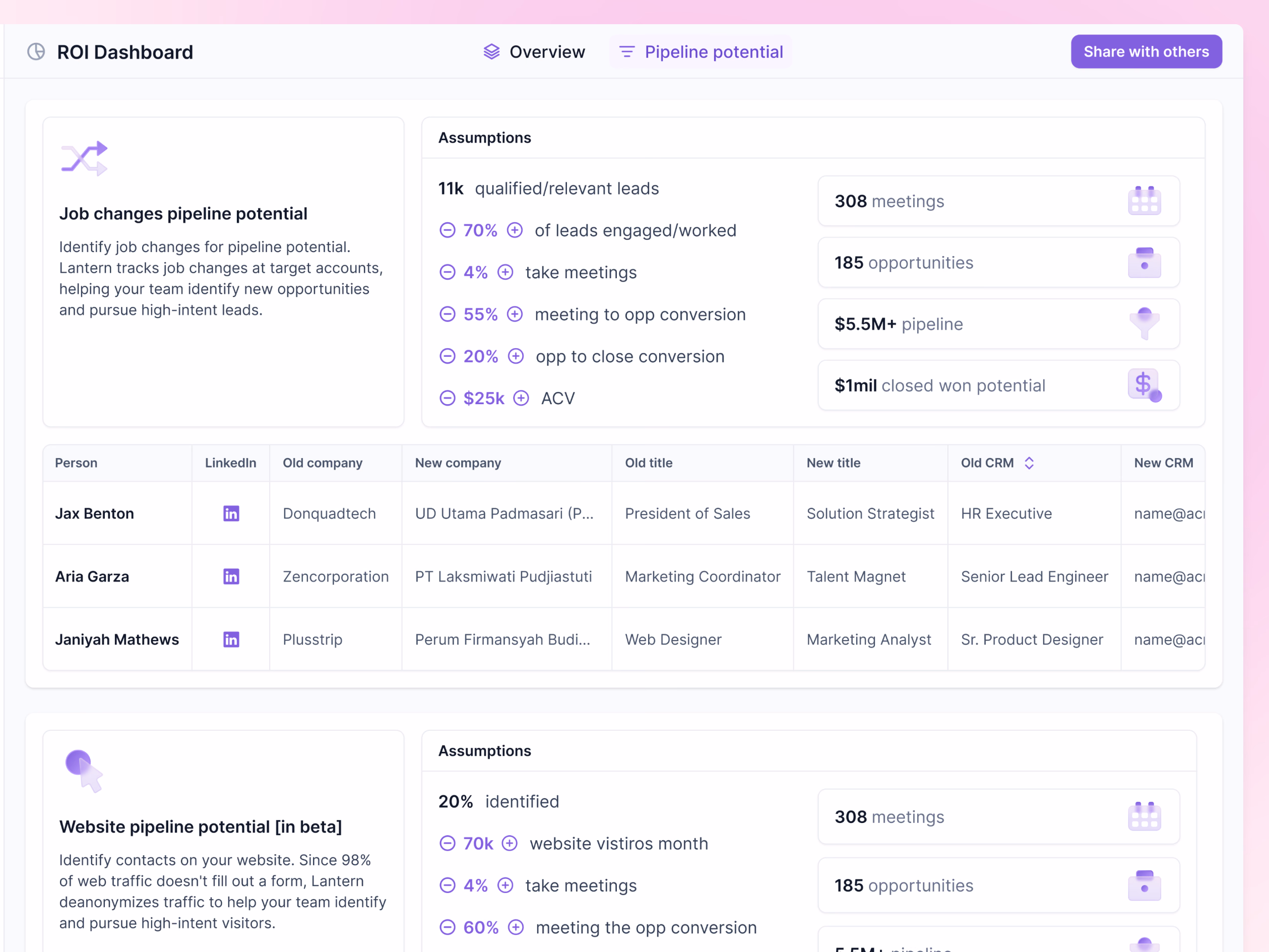1269x952 pixels.
Task: Click the cursor pointer icon in Website pipeline card
Action: [84, 771]
